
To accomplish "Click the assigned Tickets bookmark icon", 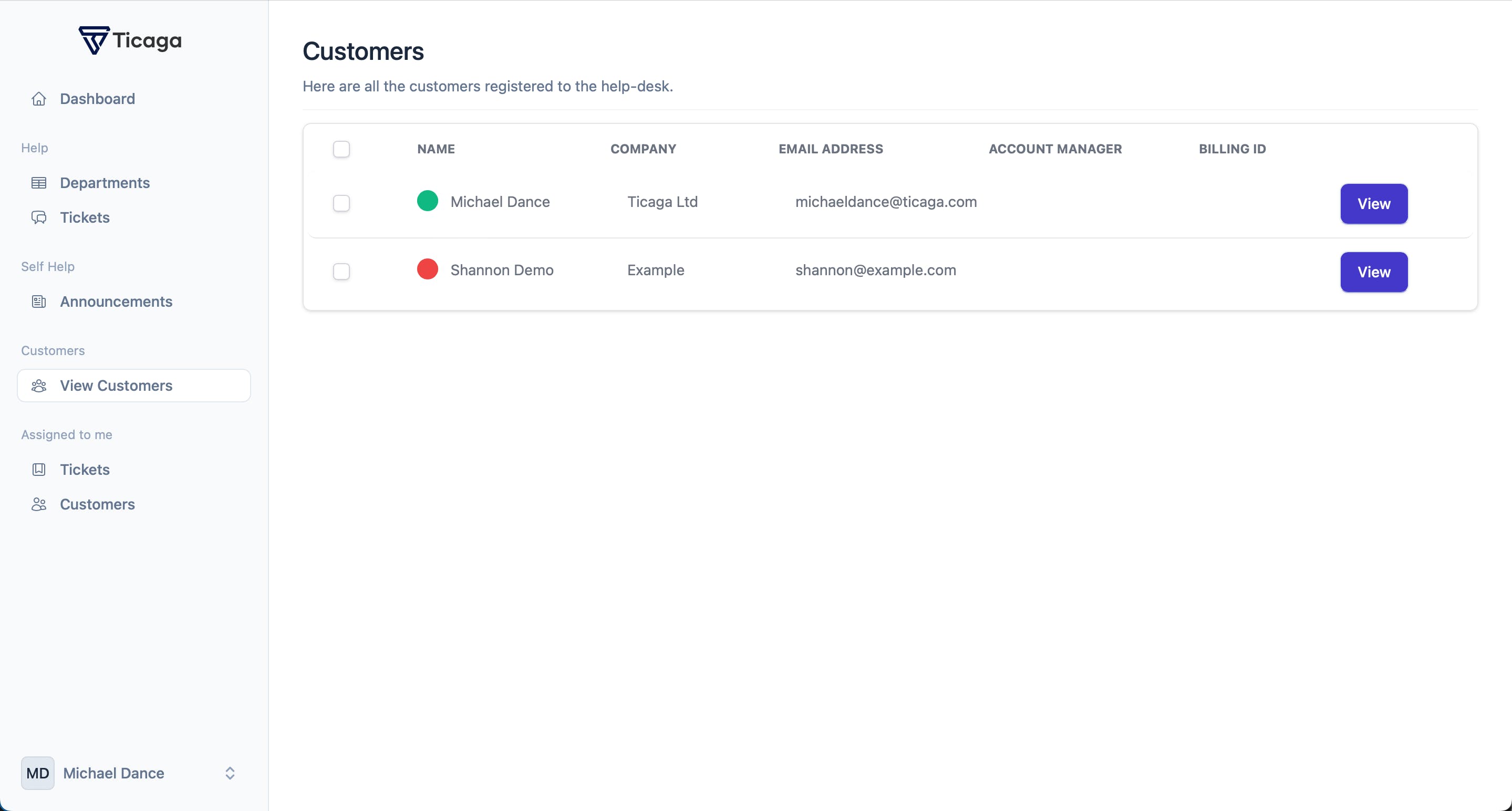I will point(39,470).
